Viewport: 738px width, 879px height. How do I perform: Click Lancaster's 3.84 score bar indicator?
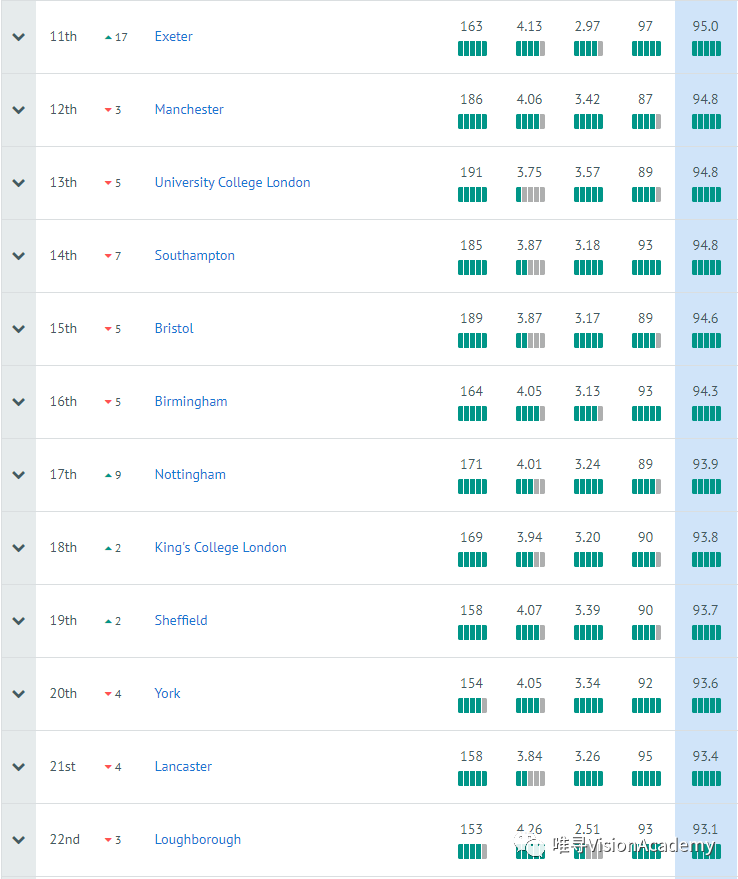531,778
